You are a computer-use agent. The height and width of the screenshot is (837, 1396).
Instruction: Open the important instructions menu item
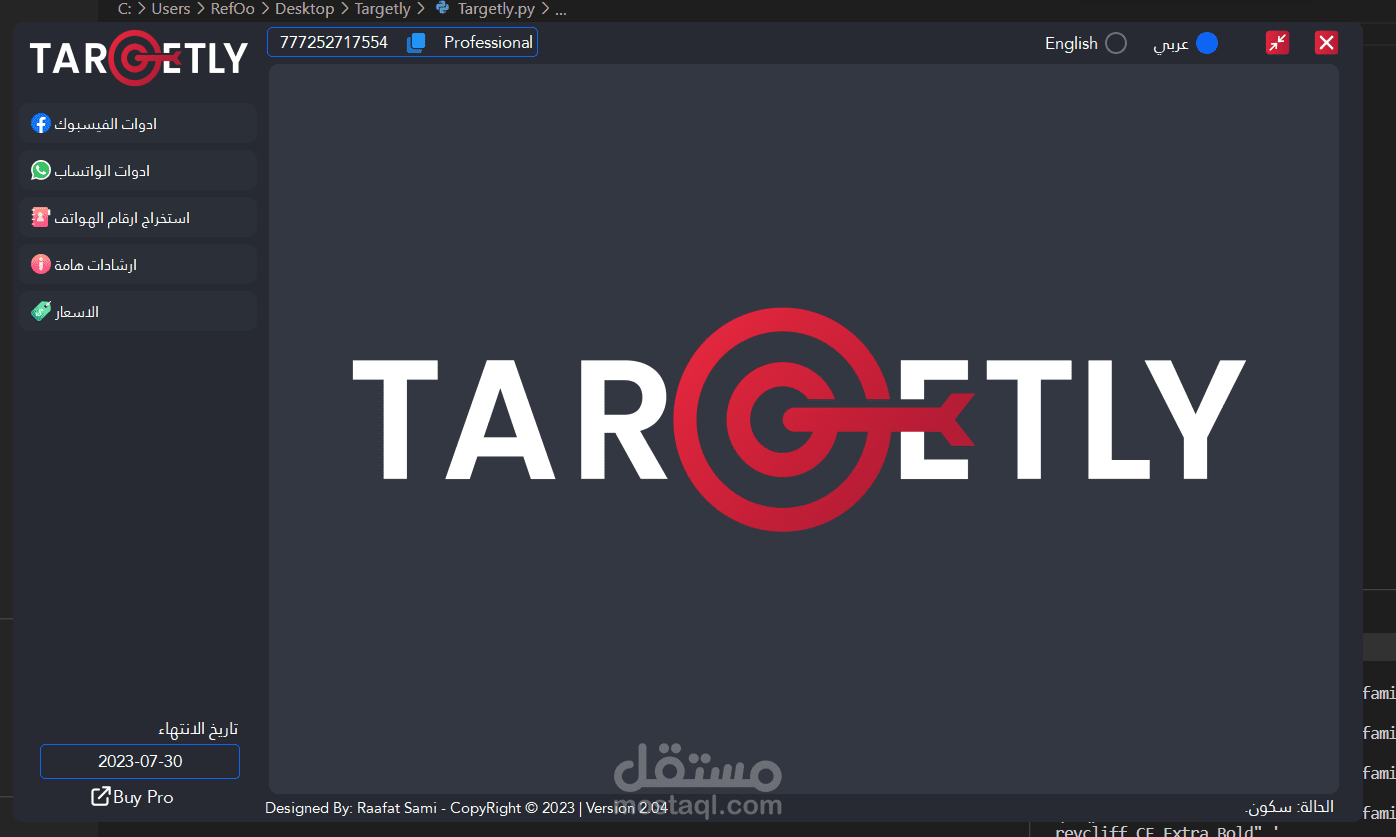(138, 264)
